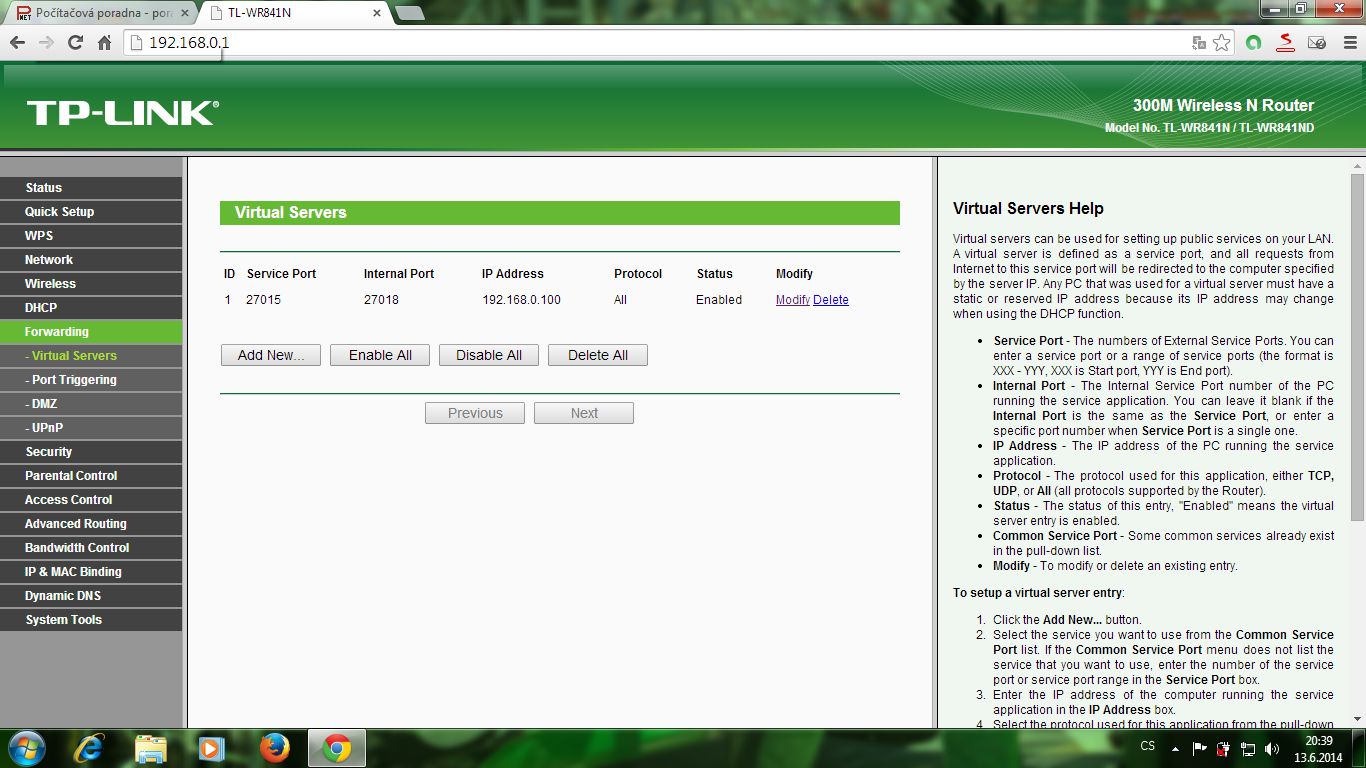Collapse the Forwarding menu section
Image resolution: width=1366 pixels, height=768 pixels.
click(x=91, y=332)
